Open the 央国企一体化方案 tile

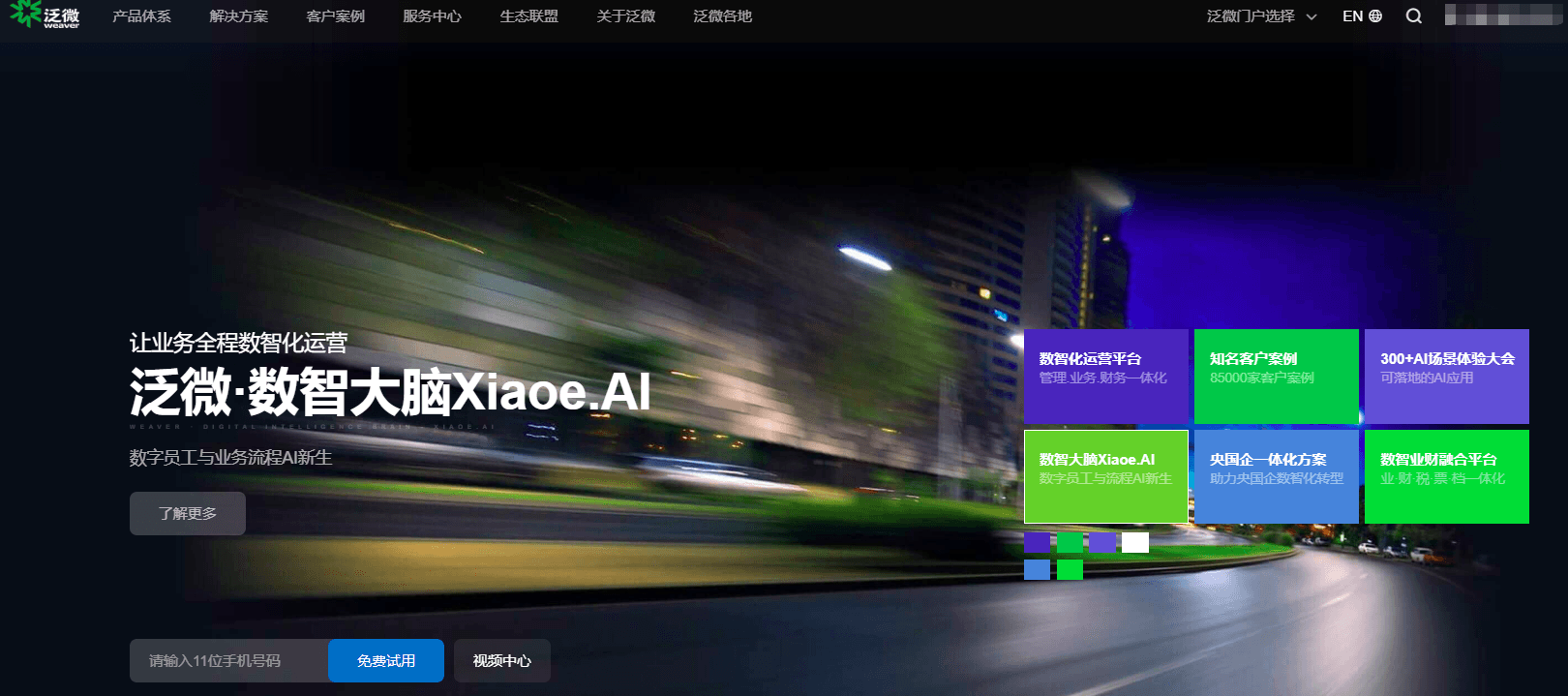(1277, 476)
